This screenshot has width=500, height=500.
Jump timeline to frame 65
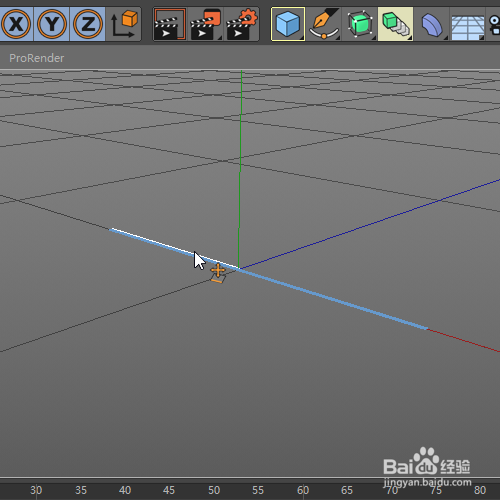pyautogui.click(x=347, y=490)
